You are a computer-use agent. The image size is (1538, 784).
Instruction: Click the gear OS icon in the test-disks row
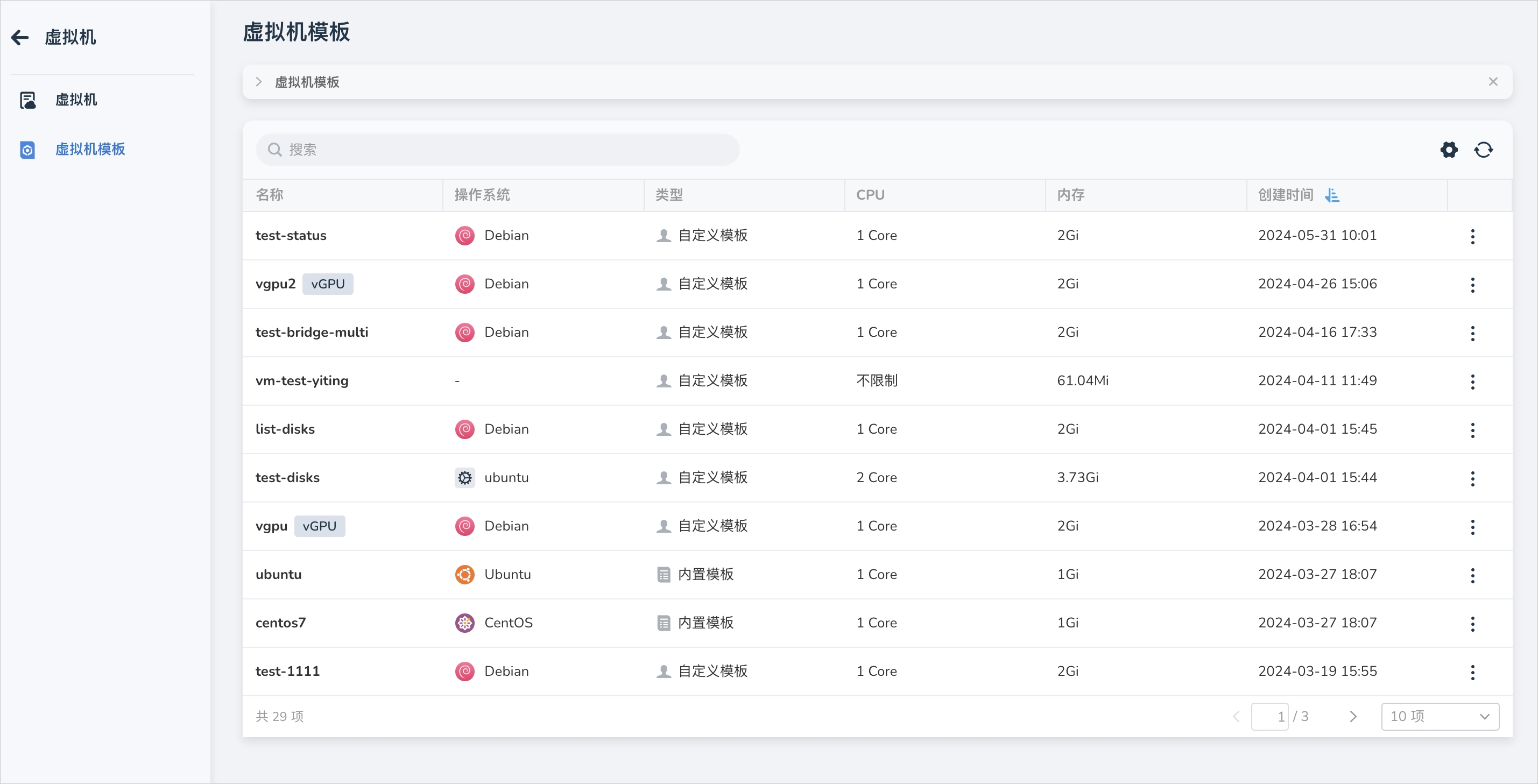pos(464,477)
